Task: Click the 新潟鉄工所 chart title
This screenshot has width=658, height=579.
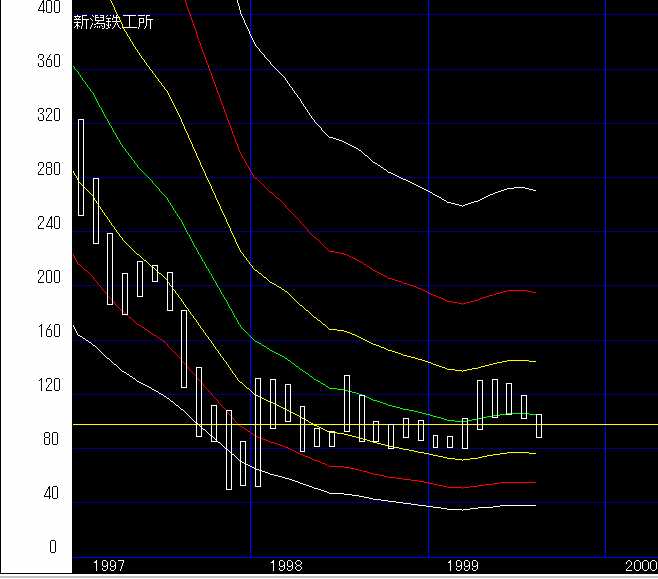Action: pos(113,23)
